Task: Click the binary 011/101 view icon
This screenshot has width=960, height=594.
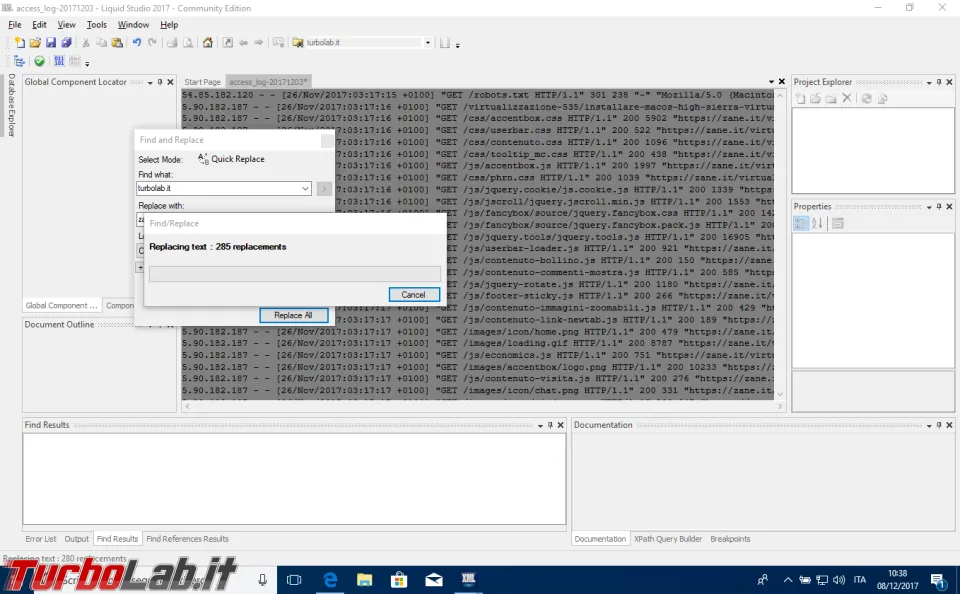Action: [x=59, y=61]
